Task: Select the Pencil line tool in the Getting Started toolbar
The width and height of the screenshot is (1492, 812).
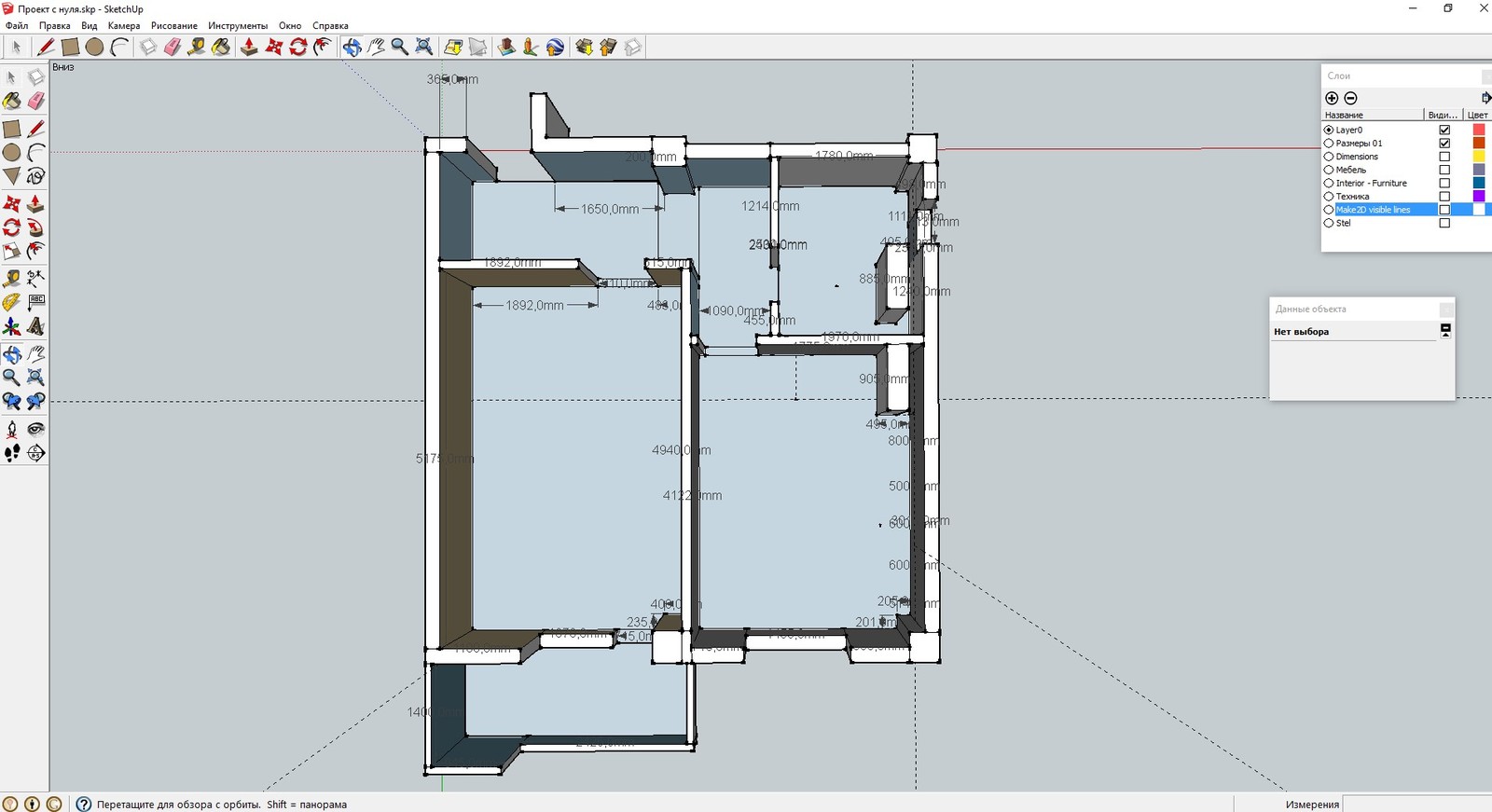Action: pos(46,47)
